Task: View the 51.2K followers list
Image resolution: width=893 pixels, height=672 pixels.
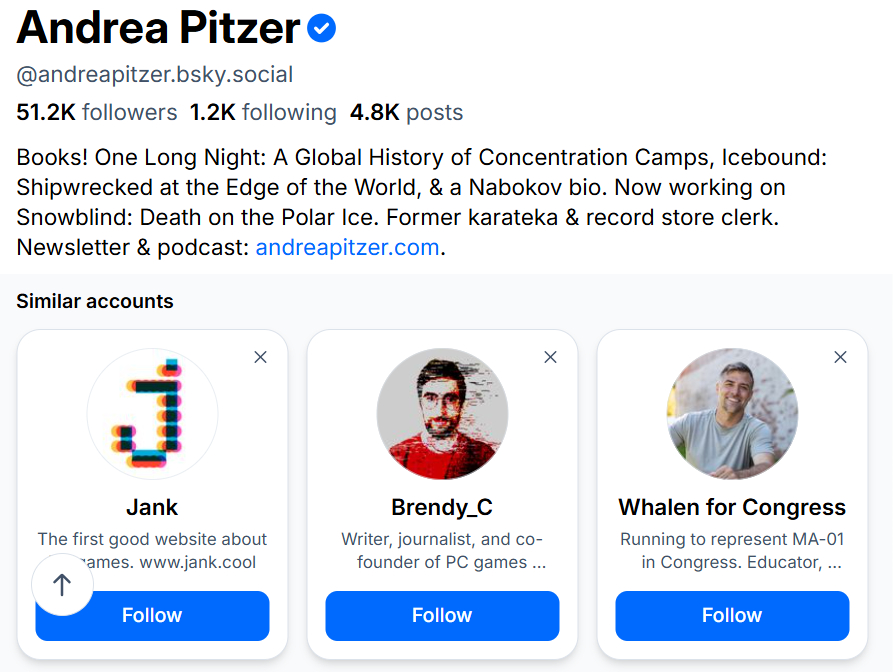Action: pyautogui.click(x=97, y=112)
